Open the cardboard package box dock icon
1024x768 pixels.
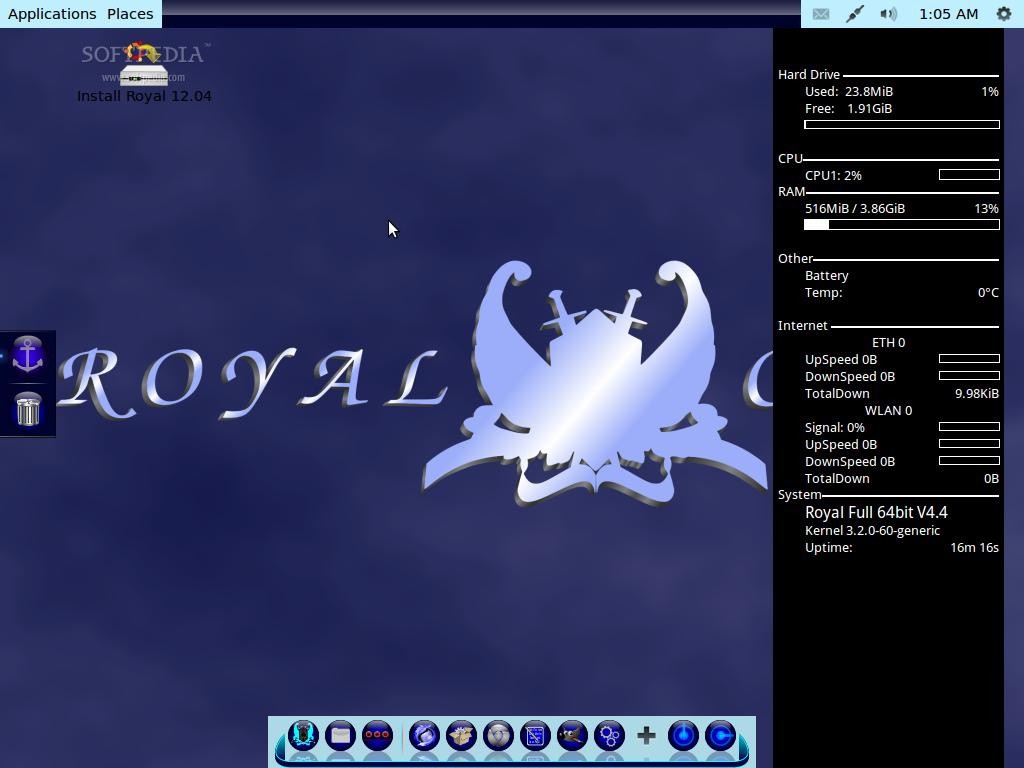tap(461, 735)
